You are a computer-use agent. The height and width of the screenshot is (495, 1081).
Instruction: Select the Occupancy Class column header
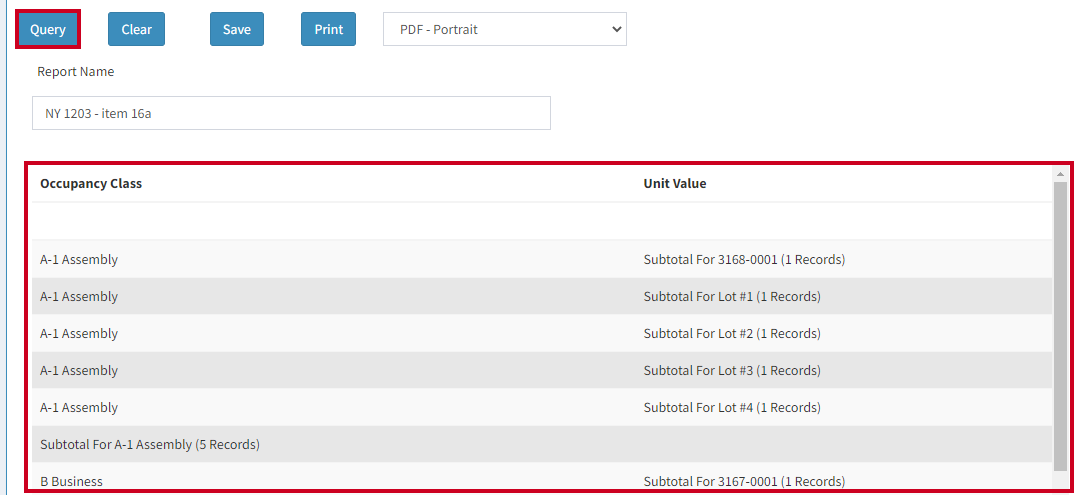[x=91, y=183]
